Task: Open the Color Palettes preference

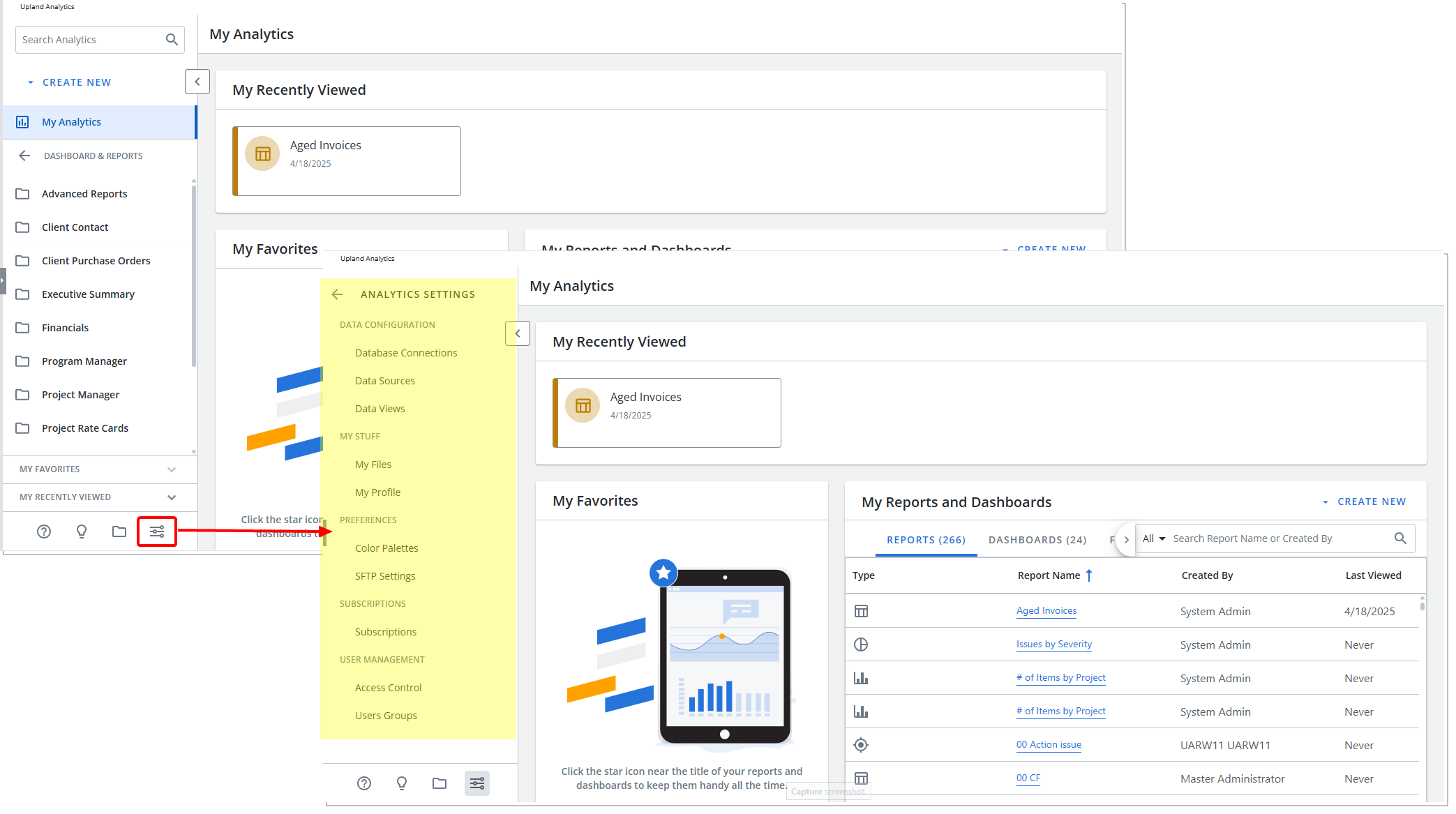Action: click(x=386, y=548)
